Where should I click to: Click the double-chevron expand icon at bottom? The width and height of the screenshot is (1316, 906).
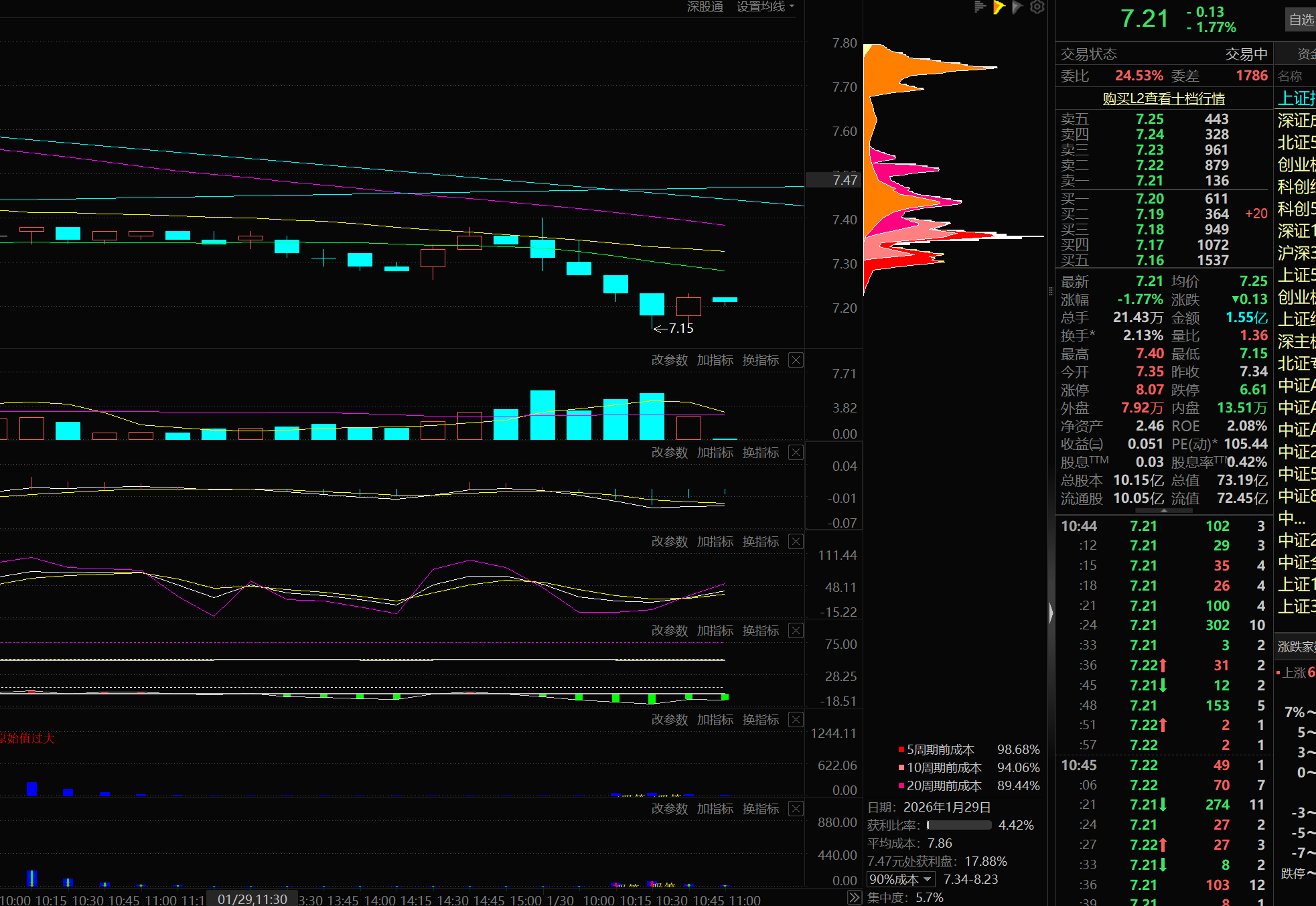coord(854,897)
